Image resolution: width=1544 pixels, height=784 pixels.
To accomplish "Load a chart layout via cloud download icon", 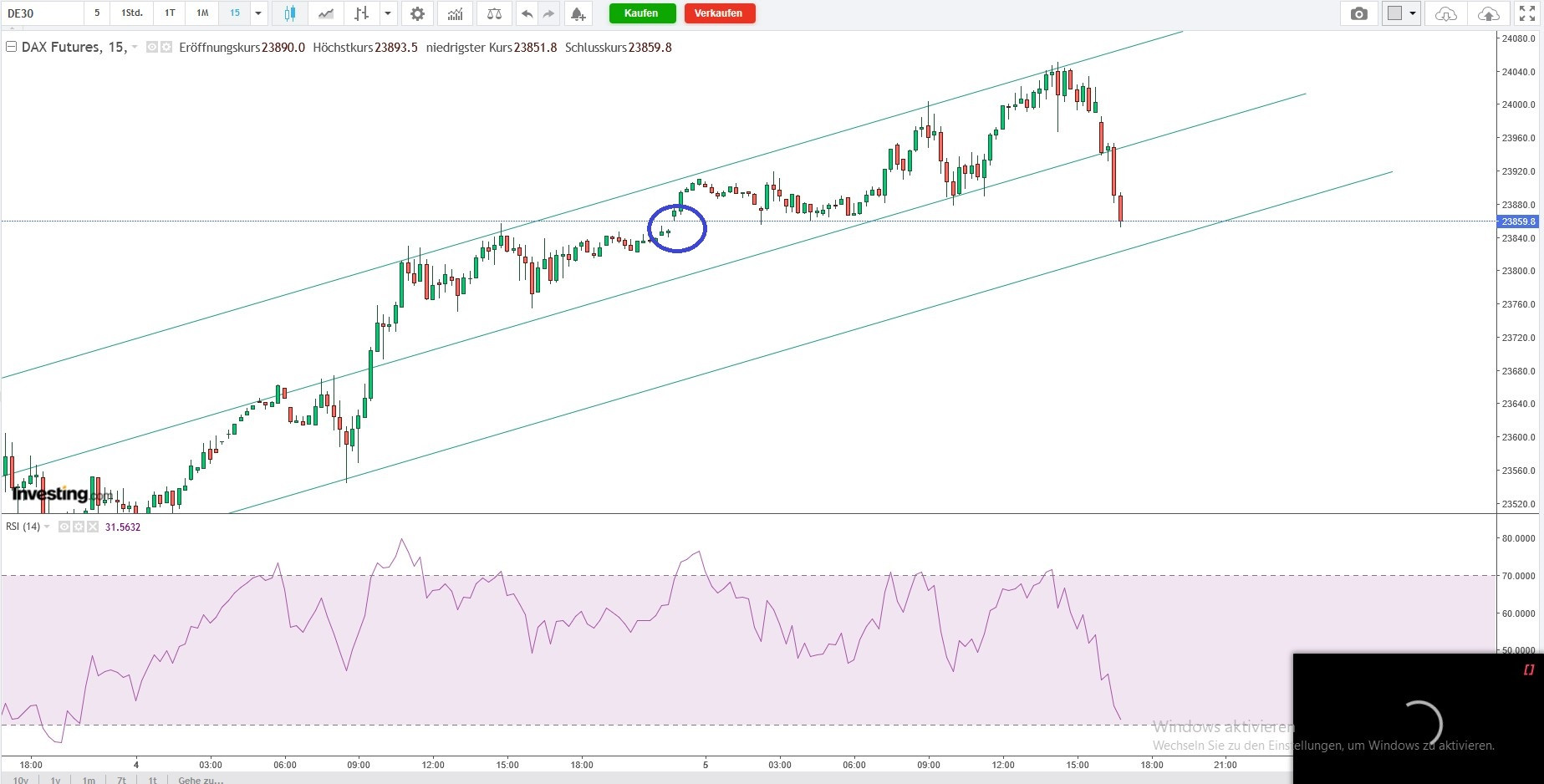I will [1445, 13].
